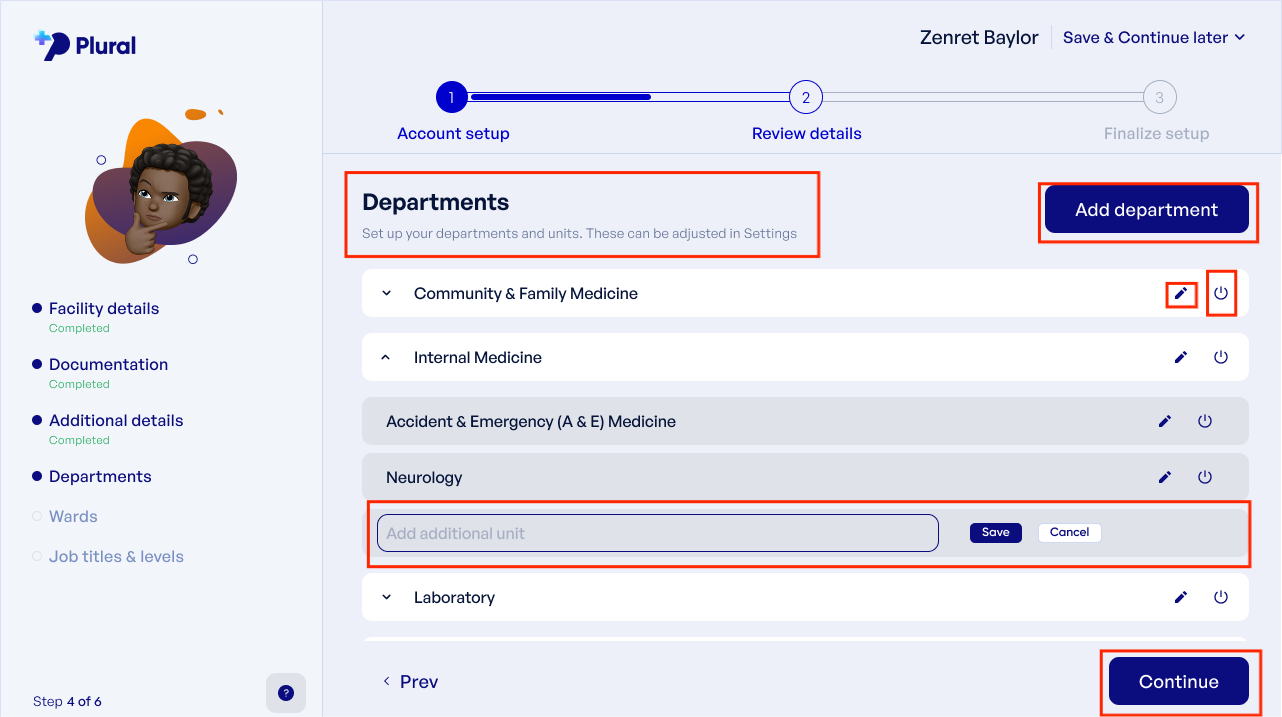Open the help question mark icon

pos(286,693)
